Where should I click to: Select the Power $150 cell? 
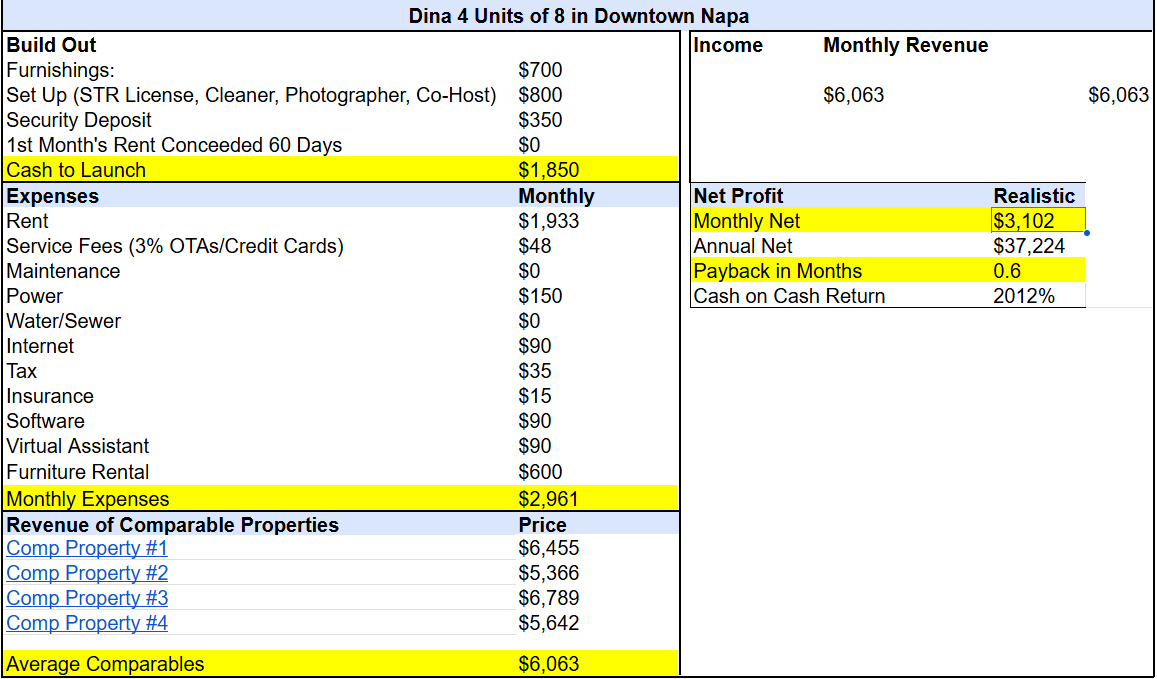540,296
